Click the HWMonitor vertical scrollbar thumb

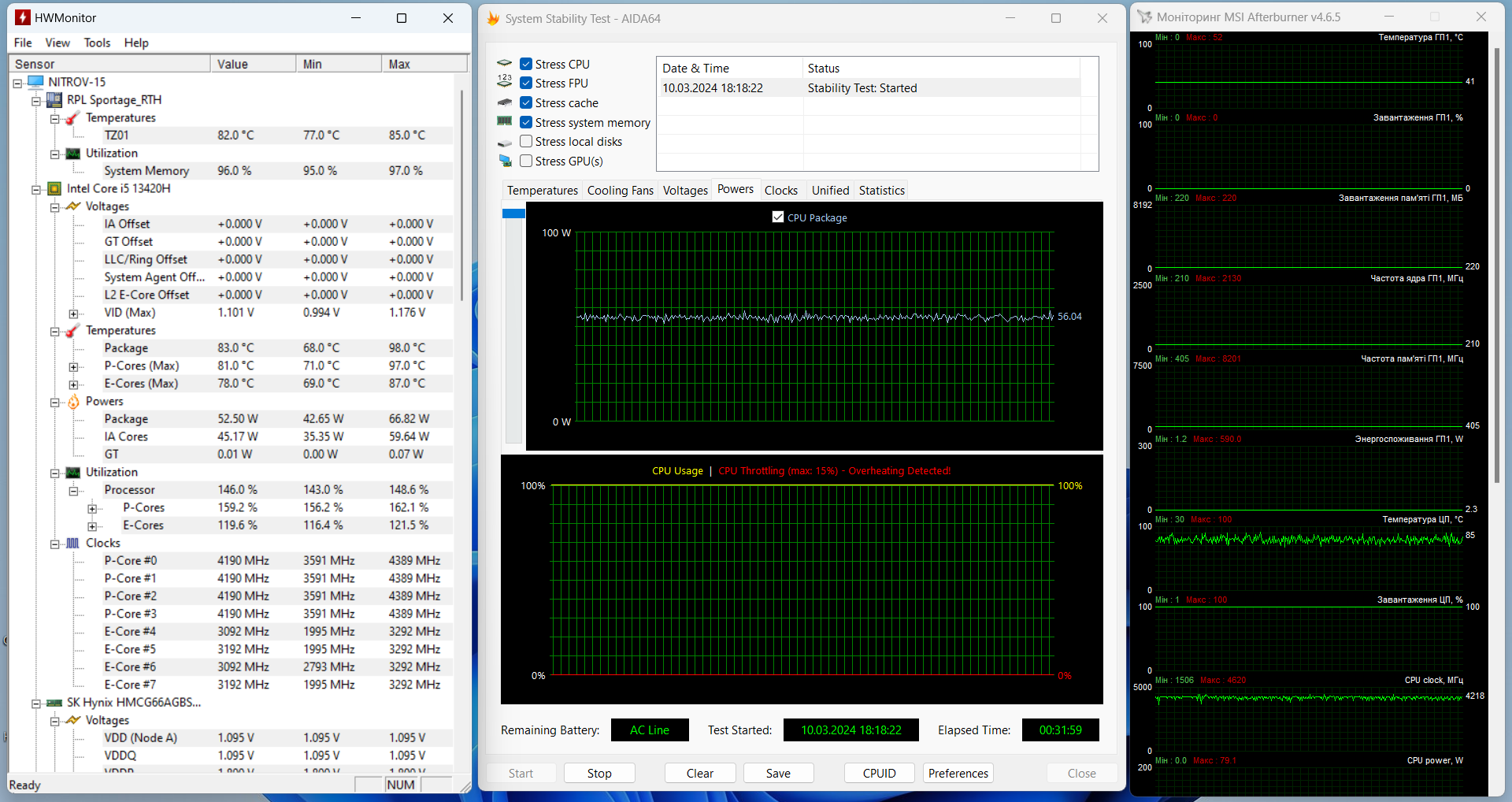tap(461, 195)
